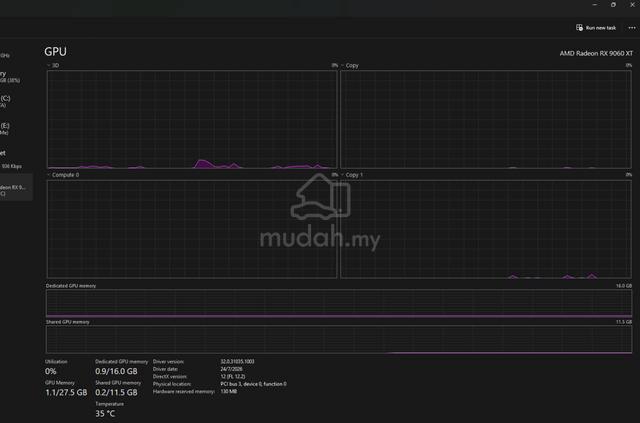Click the Copy 1 usage graph
Image resolution: width=640 pixels, height=423 pixels.
[x=486, y=229]
